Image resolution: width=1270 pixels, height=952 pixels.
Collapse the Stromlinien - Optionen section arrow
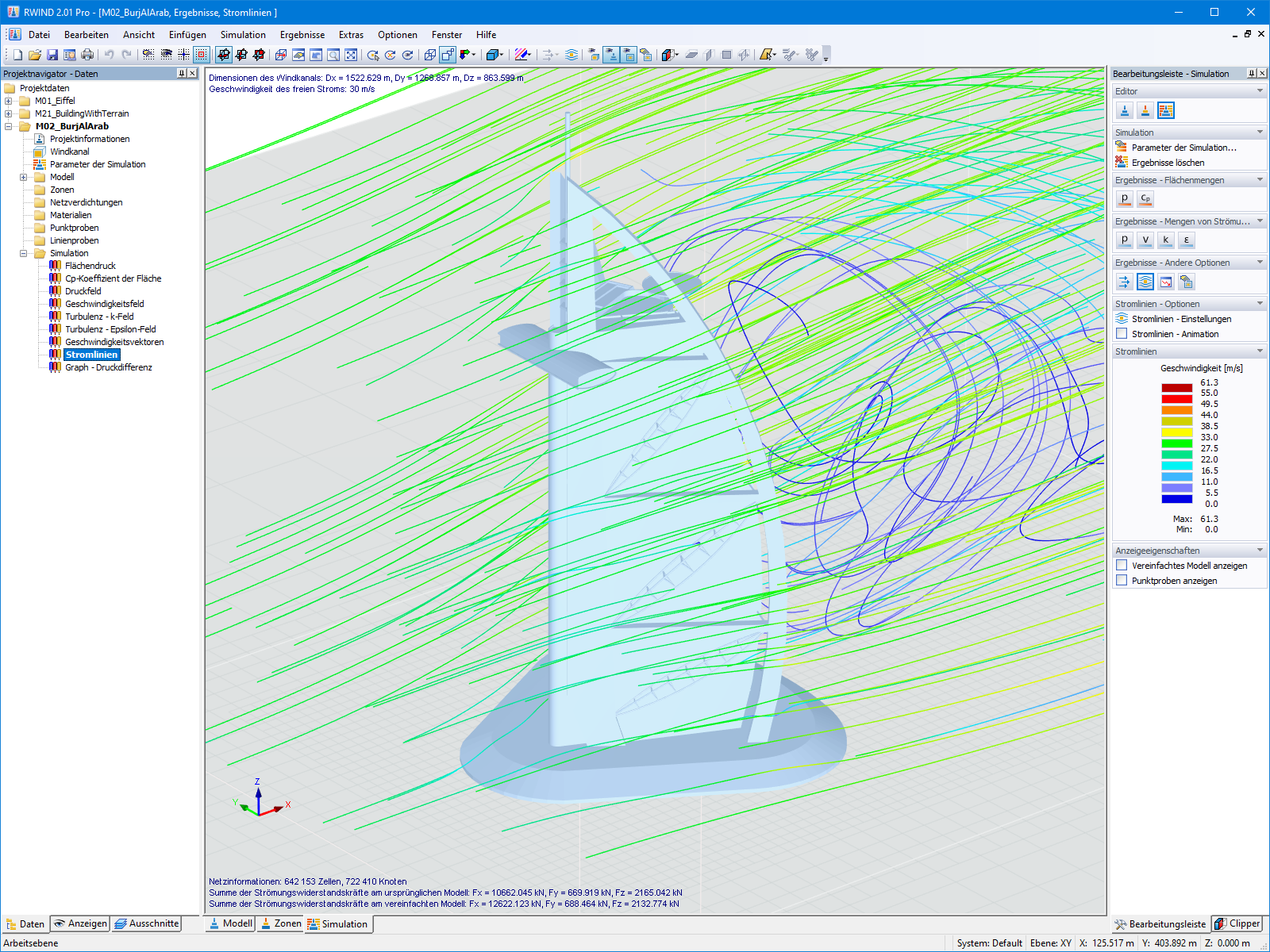[x=1260, y=304]
